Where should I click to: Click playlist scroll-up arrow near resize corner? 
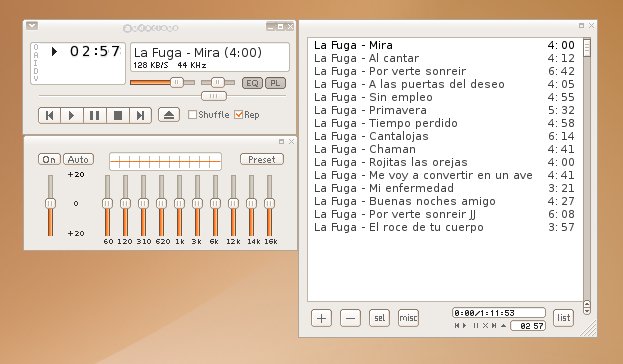pos(587,304)
